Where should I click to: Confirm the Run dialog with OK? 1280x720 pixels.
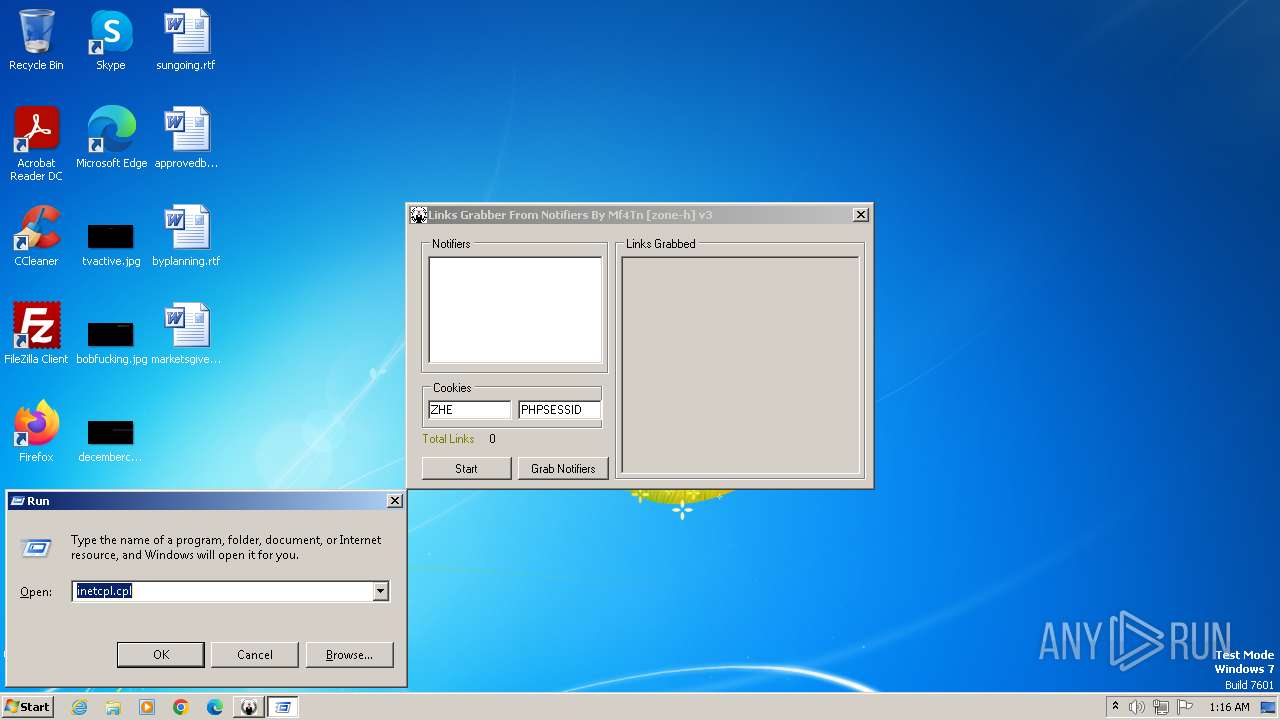tap(161, 655)
